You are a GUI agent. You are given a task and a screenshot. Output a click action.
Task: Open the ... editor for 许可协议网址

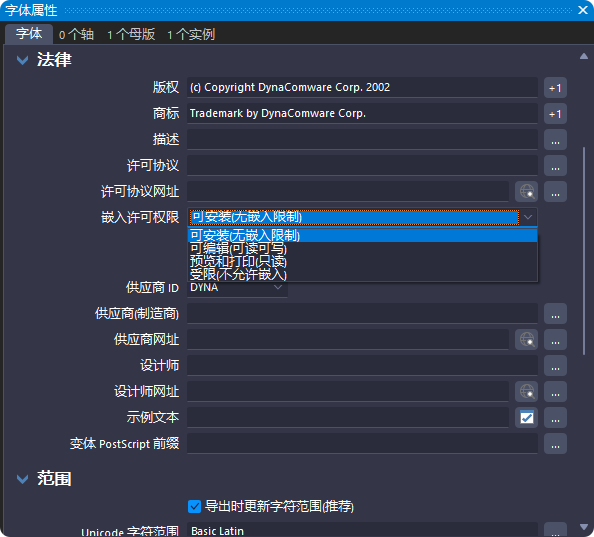coord(555,191)
